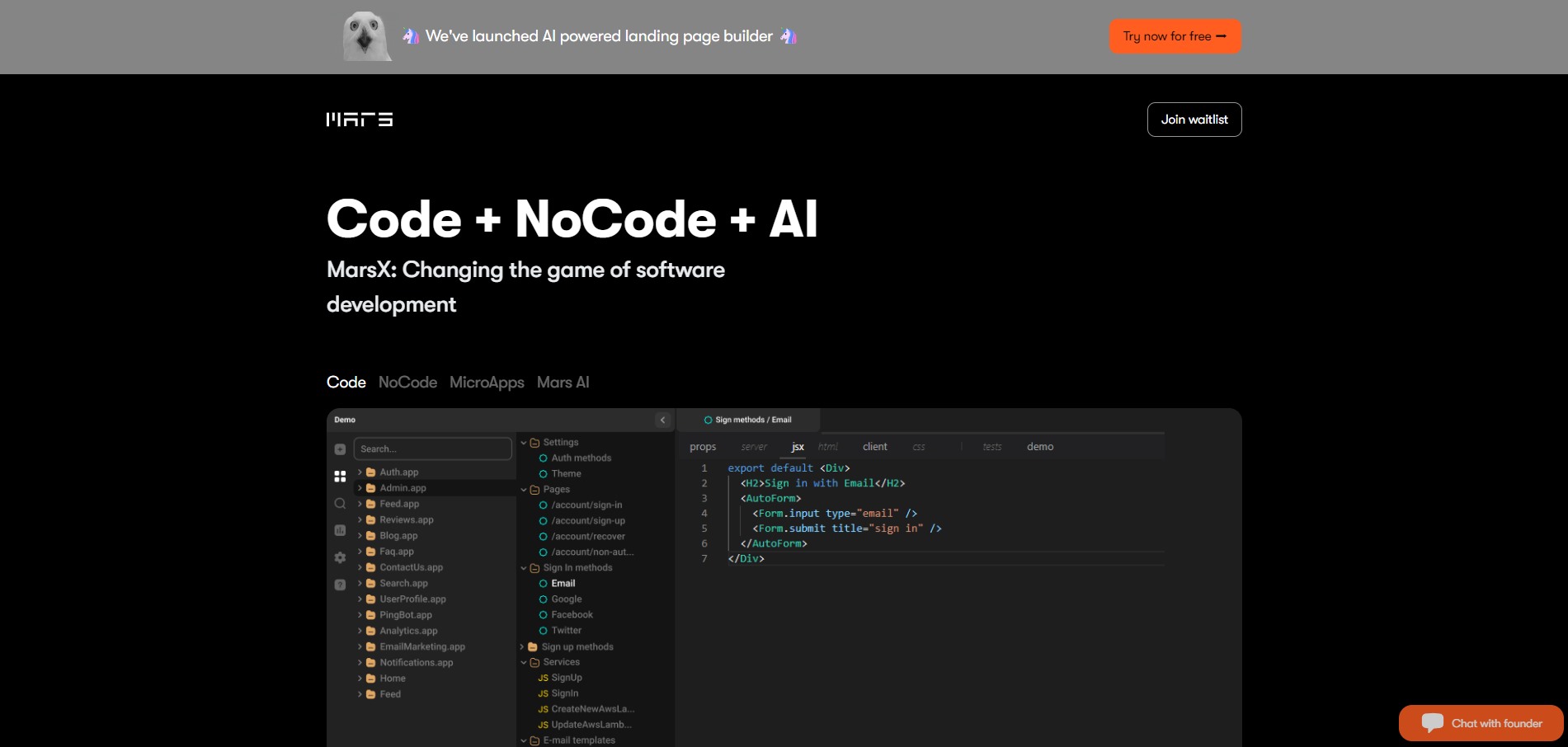The image size is (1568, 747).
Task: Click the JS icon beside CreateNewAwsLa...
Action: tap(543, 709)
